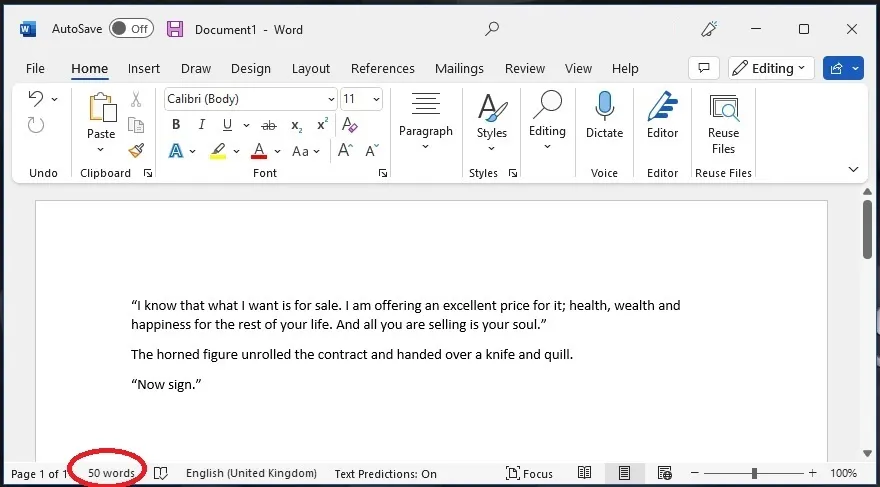Click the Editor pen icon
The height and width of the screenshot is (487, 880).
coord(662,114)
